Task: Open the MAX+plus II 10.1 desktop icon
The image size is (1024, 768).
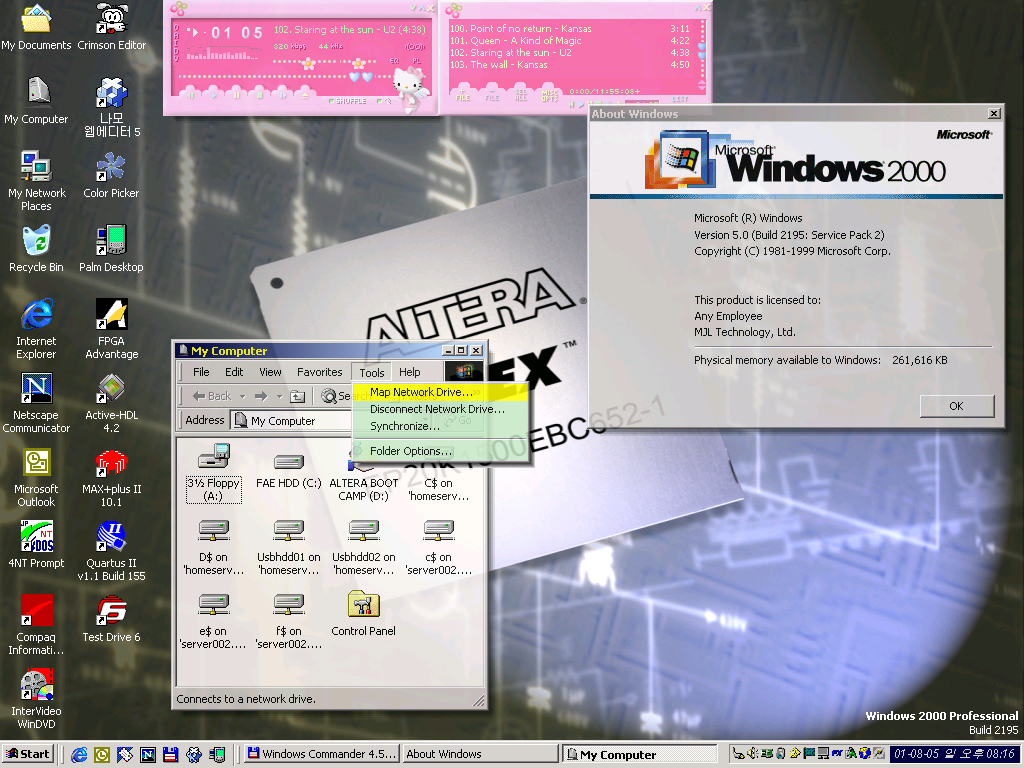Action: [111, 463]
